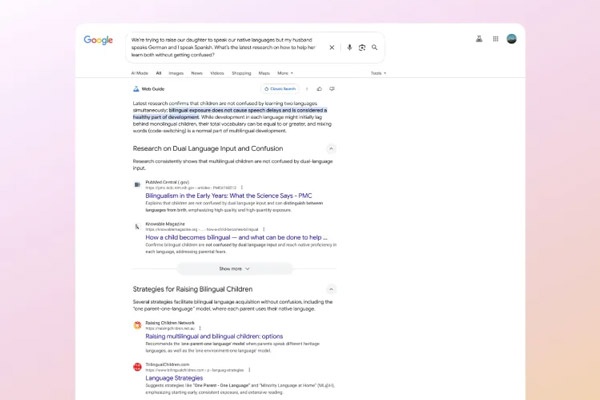Click the magnifying glass search icon
This screenshot has width=600, height=400.
(375, 47)
